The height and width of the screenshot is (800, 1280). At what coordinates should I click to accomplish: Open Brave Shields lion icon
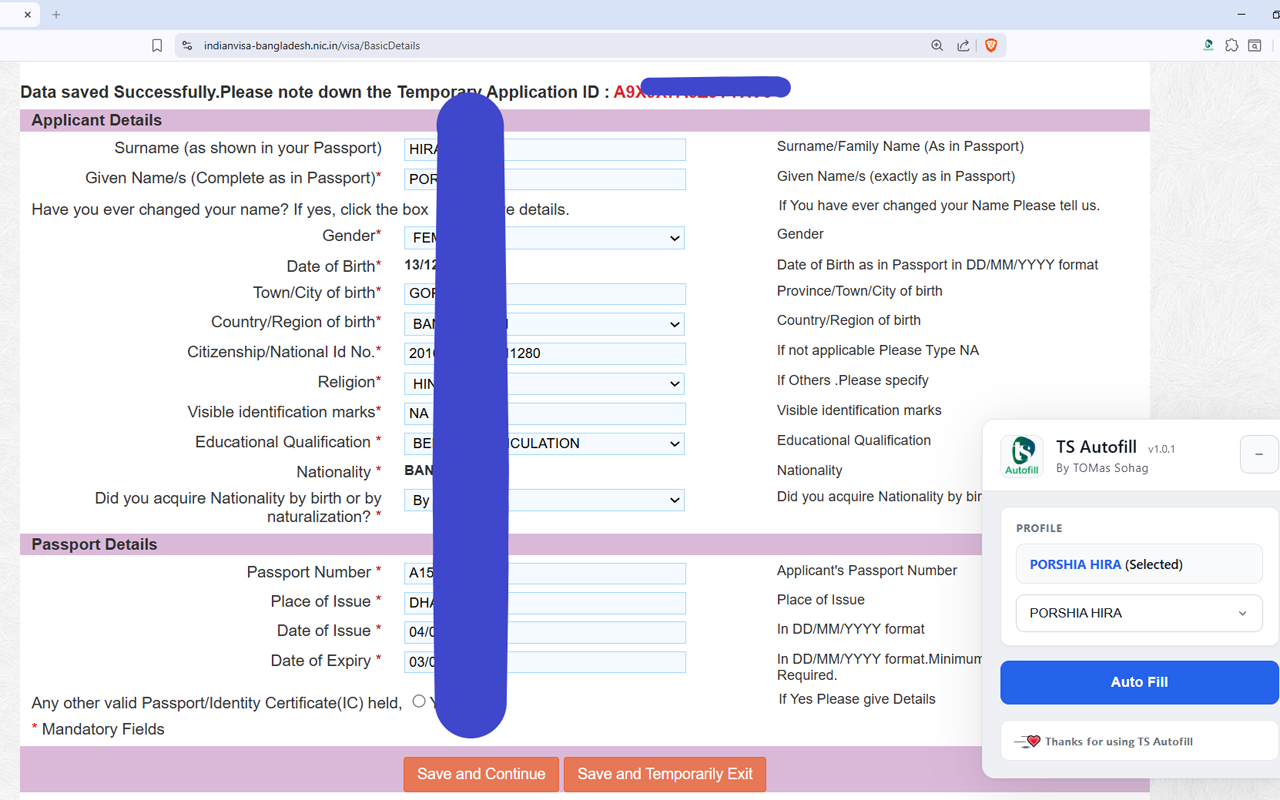(991, 45)
